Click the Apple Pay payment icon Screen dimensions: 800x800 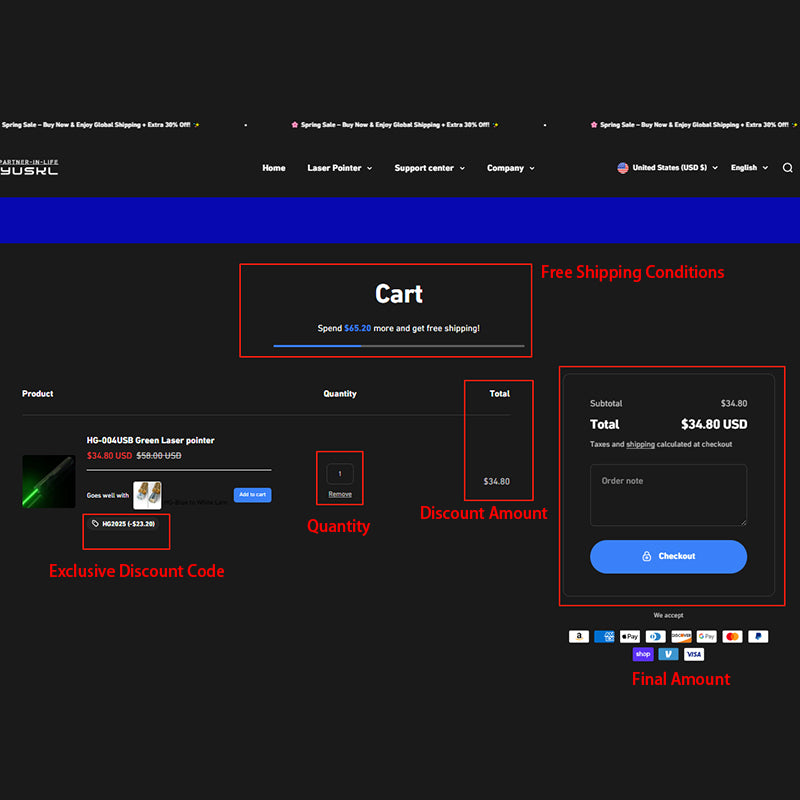pos(630,636)
